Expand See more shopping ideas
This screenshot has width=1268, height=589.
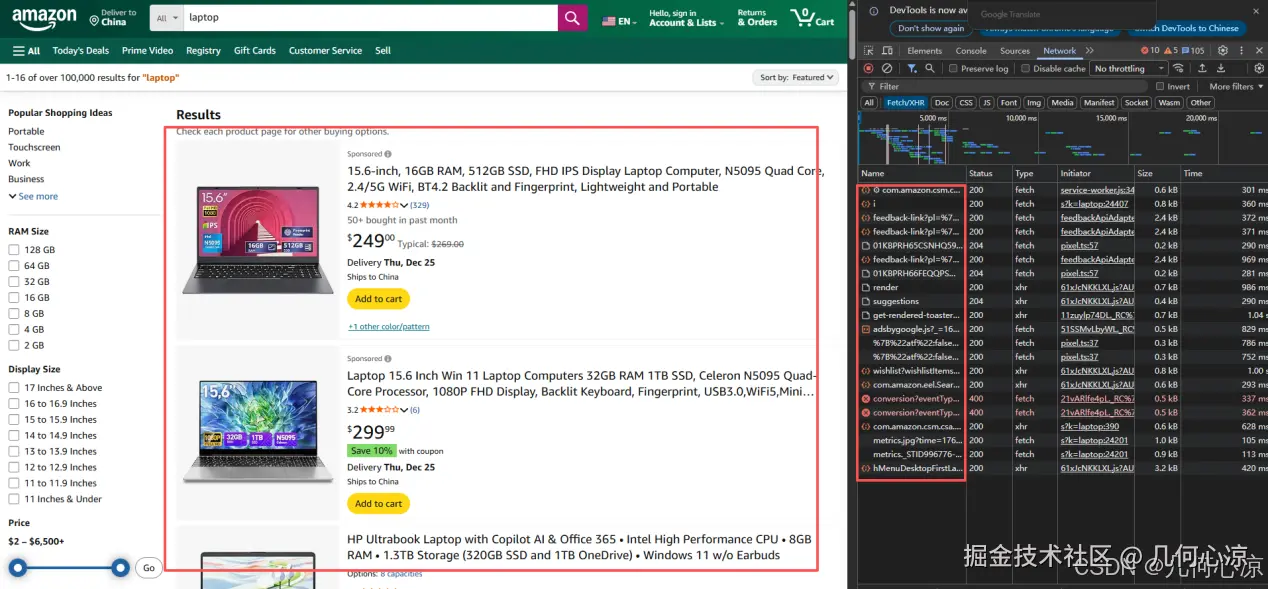click(x=34, y=196)
